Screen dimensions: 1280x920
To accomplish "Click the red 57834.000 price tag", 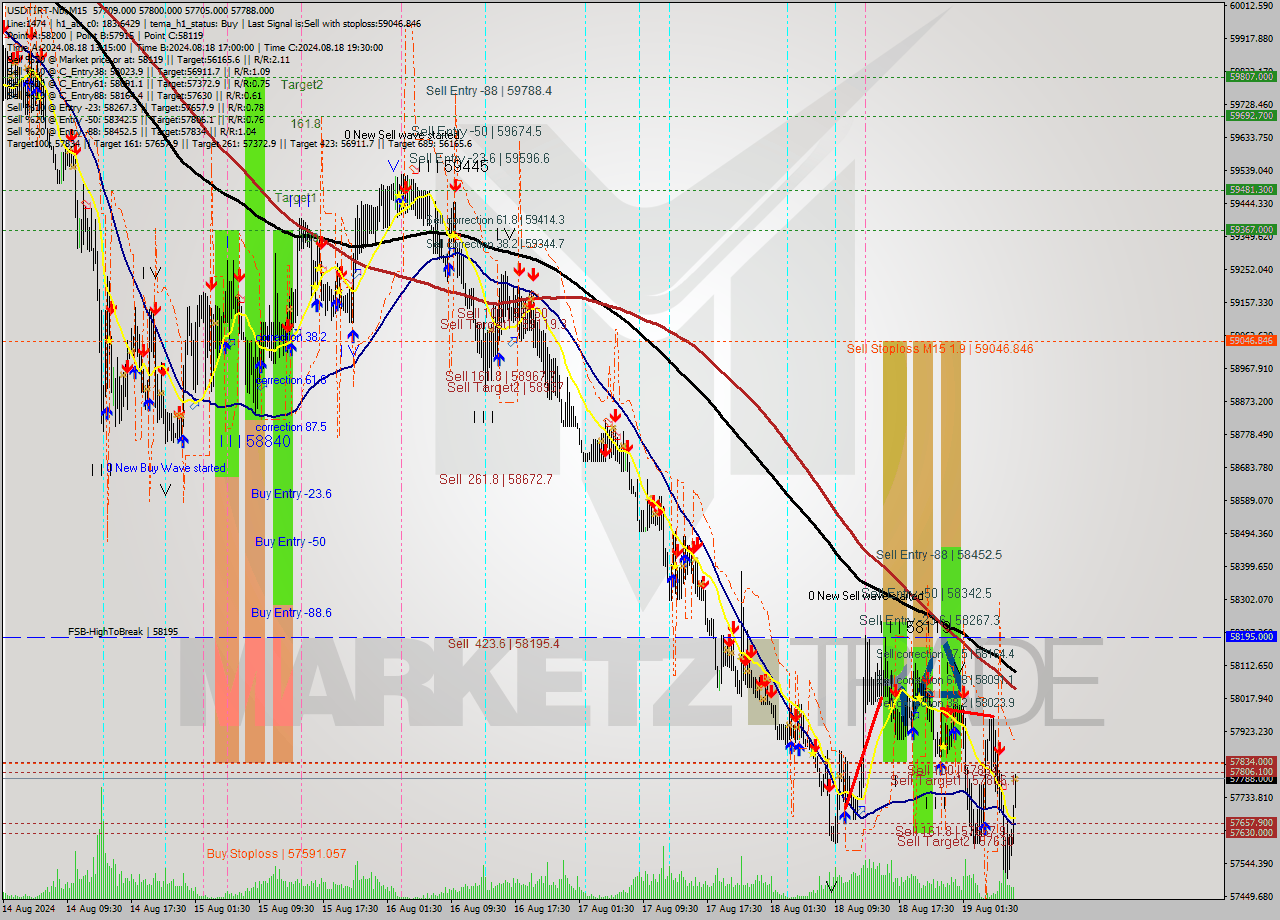I will coord(1251,762).
